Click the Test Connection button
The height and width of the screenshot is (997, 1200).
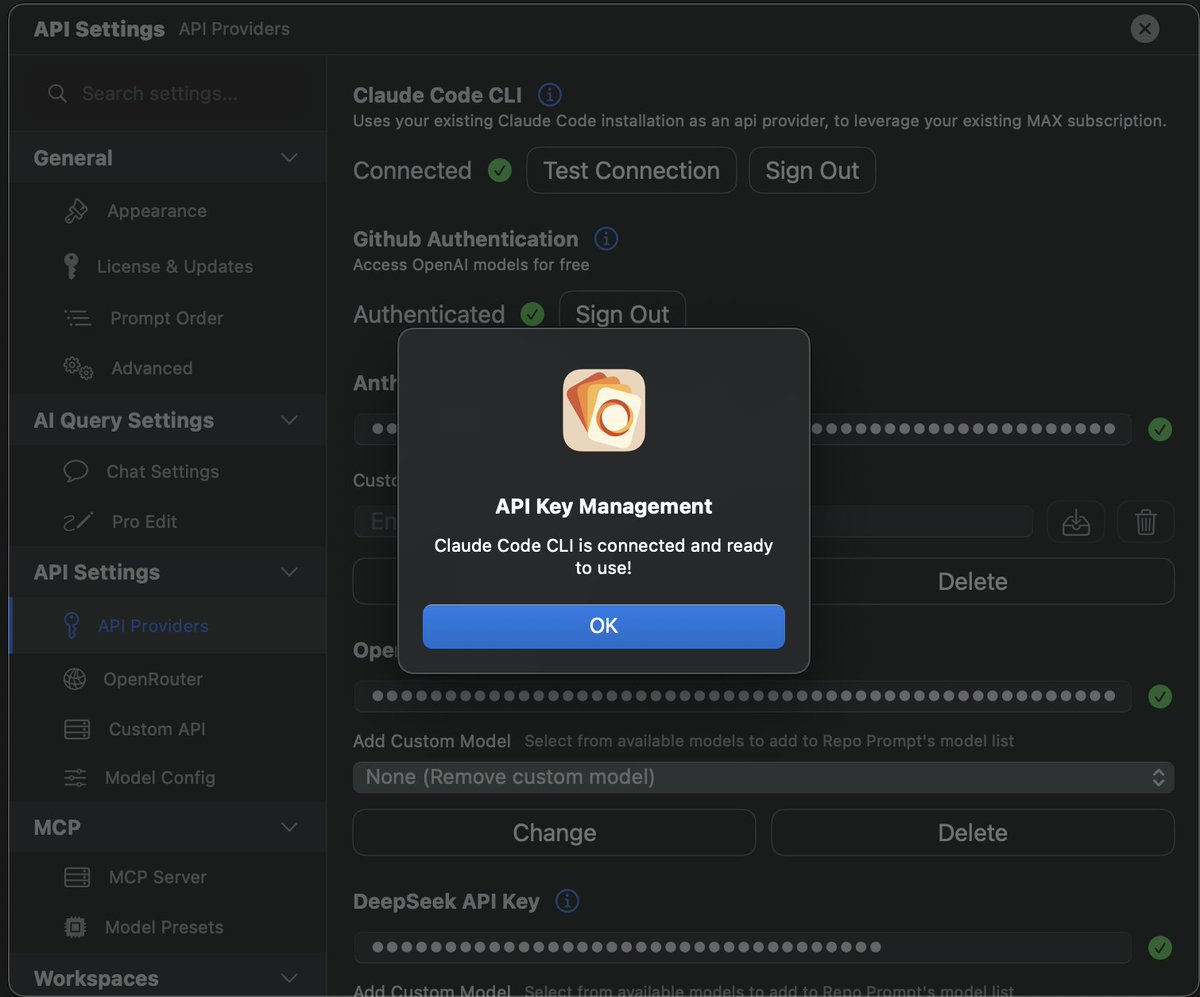pos(631,170)
